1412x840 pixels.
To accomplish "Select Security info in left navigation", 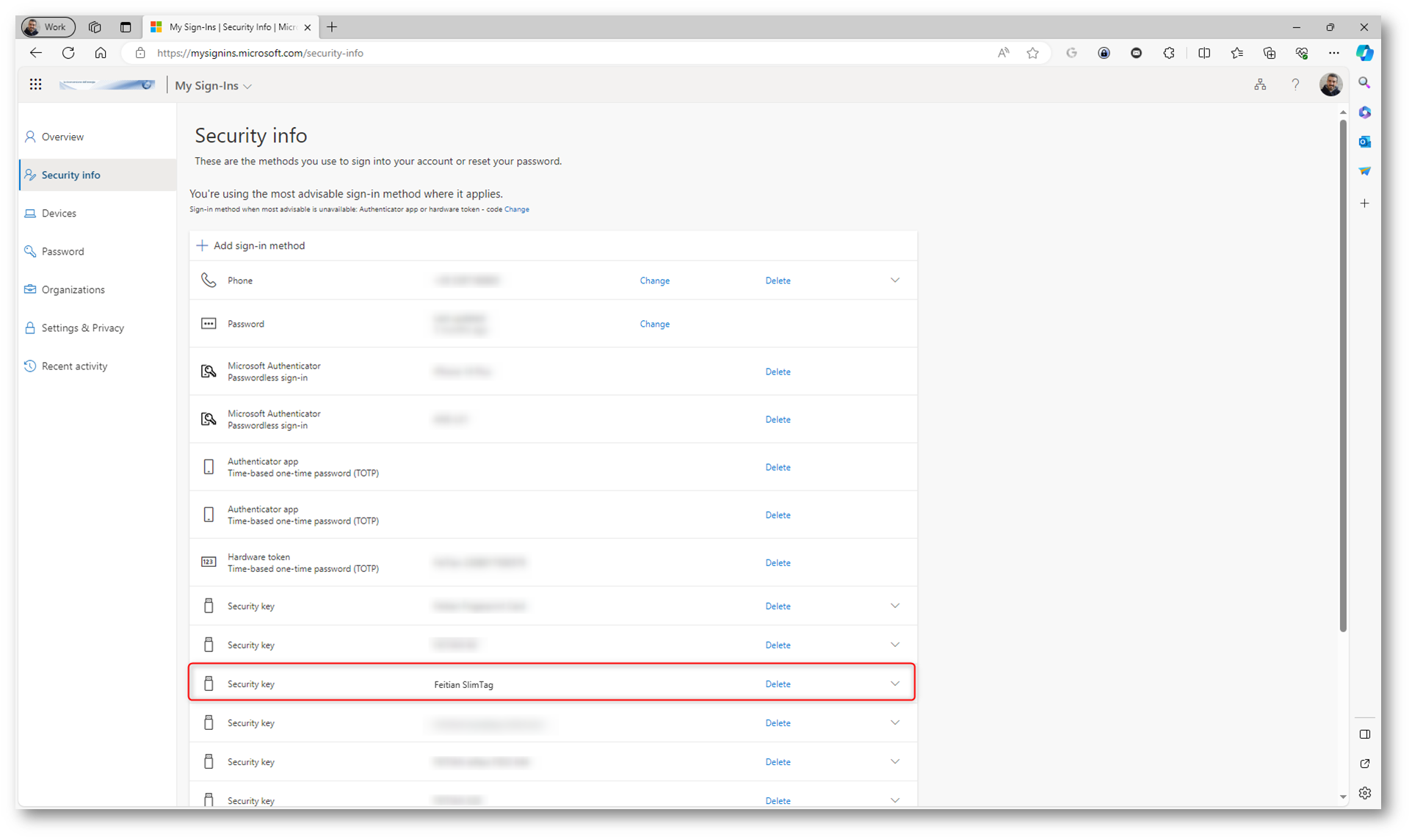I will click(97, 175).
